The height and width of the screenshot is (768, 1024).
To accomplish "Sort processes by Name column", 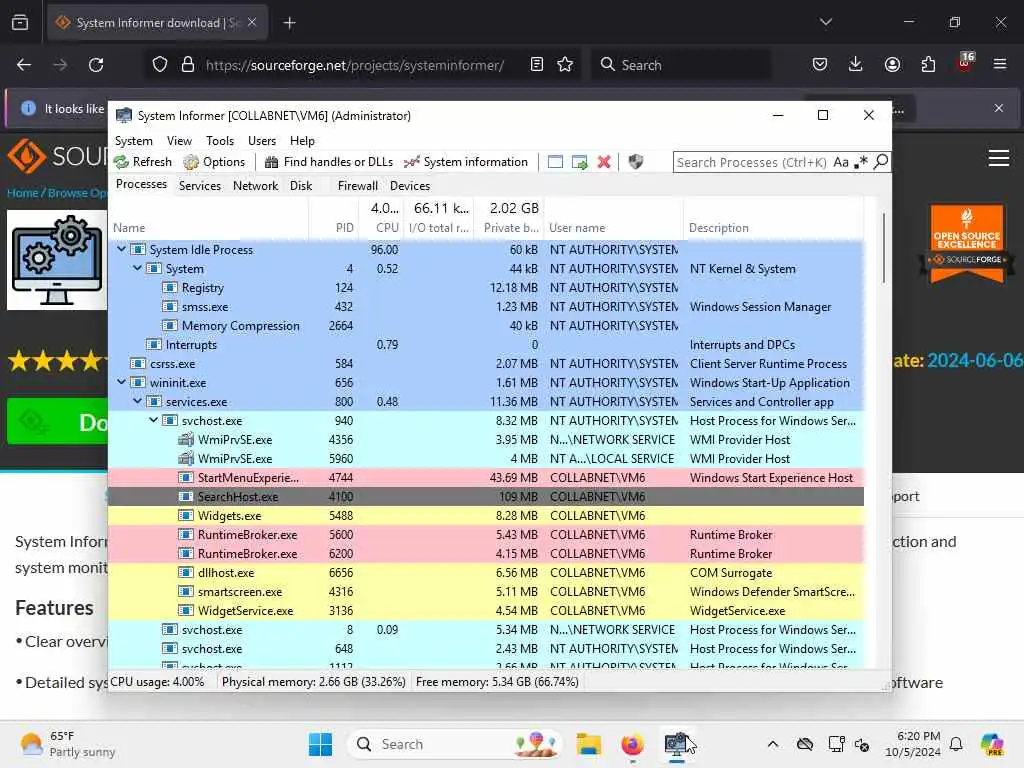I will coord(208,228).
